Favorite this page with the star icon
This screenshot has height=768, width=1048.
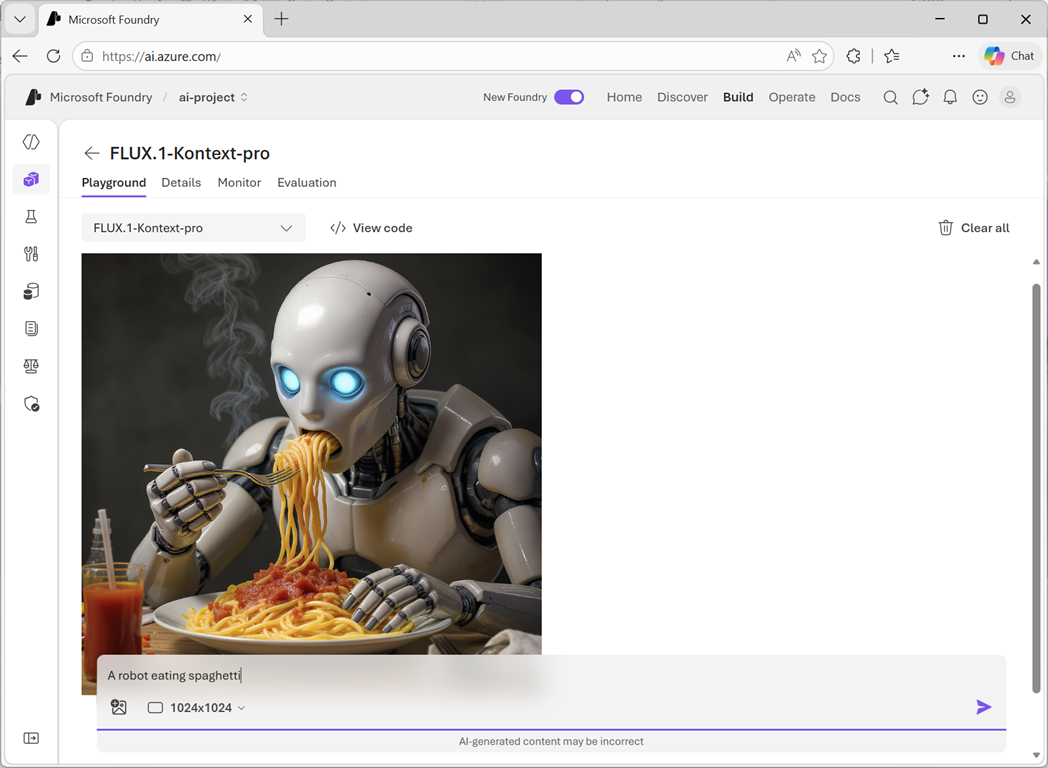point(819,56)
